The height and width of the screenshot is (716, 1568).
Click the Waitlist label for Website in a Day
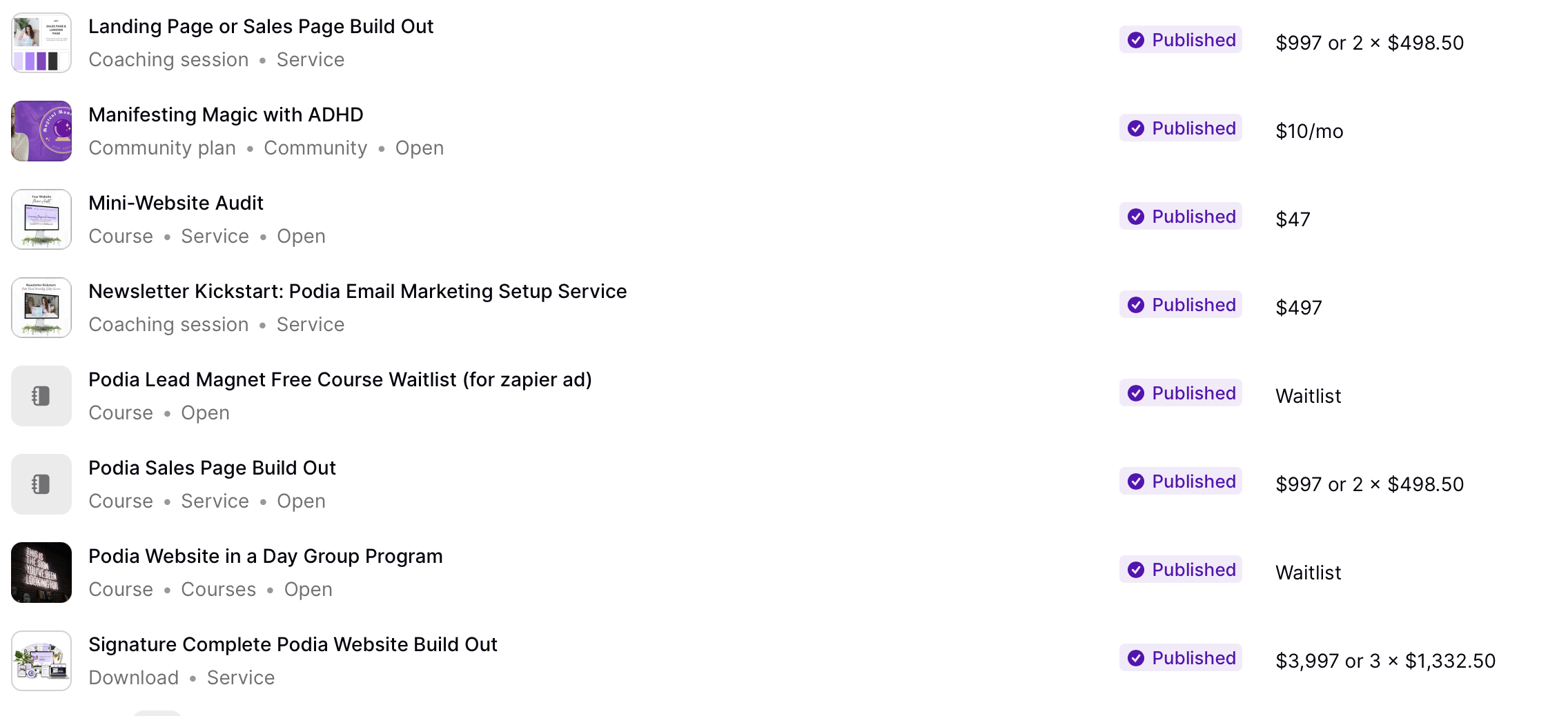point(1308,573)
